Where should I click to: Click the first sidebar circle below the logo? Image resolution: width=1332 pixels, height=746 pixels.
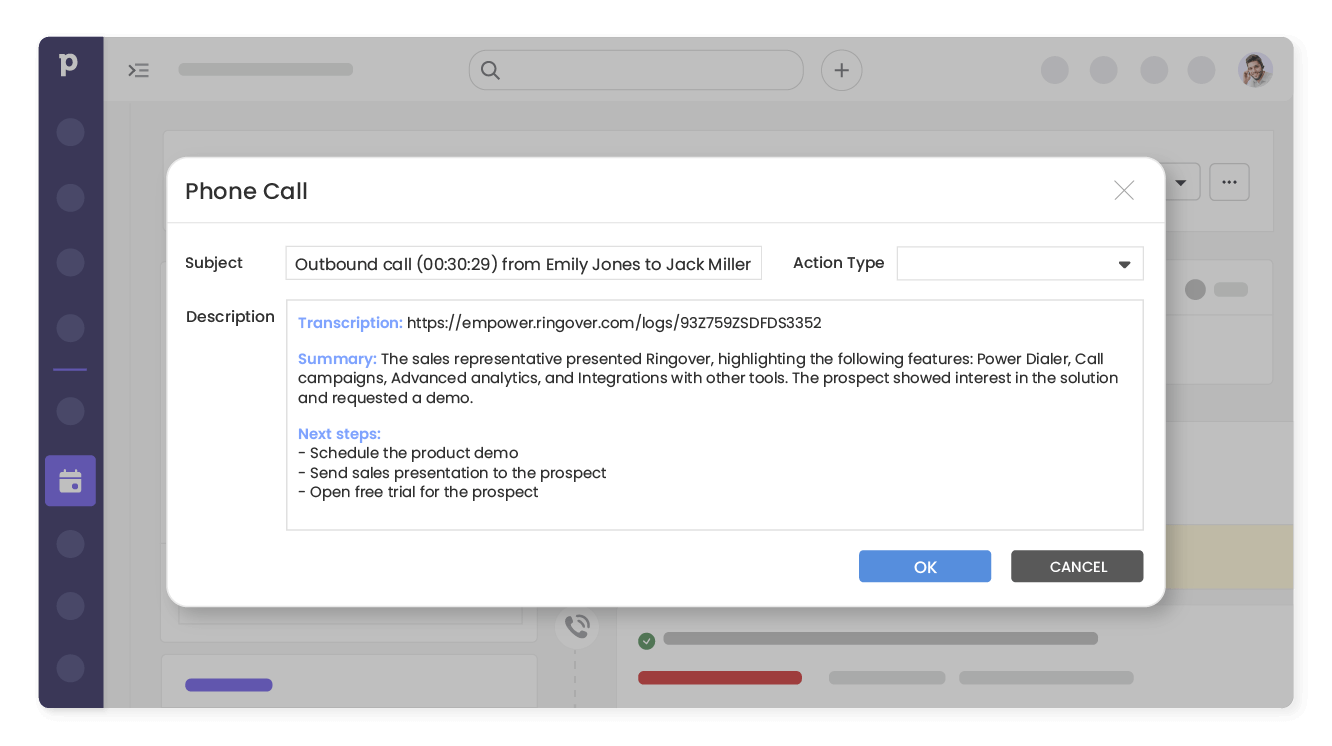[x=70, y=132]
